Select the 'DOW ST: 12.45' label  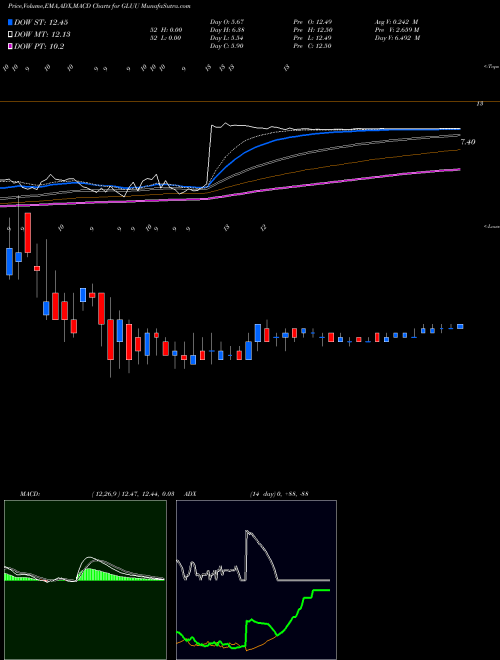(x=41, y=22)
